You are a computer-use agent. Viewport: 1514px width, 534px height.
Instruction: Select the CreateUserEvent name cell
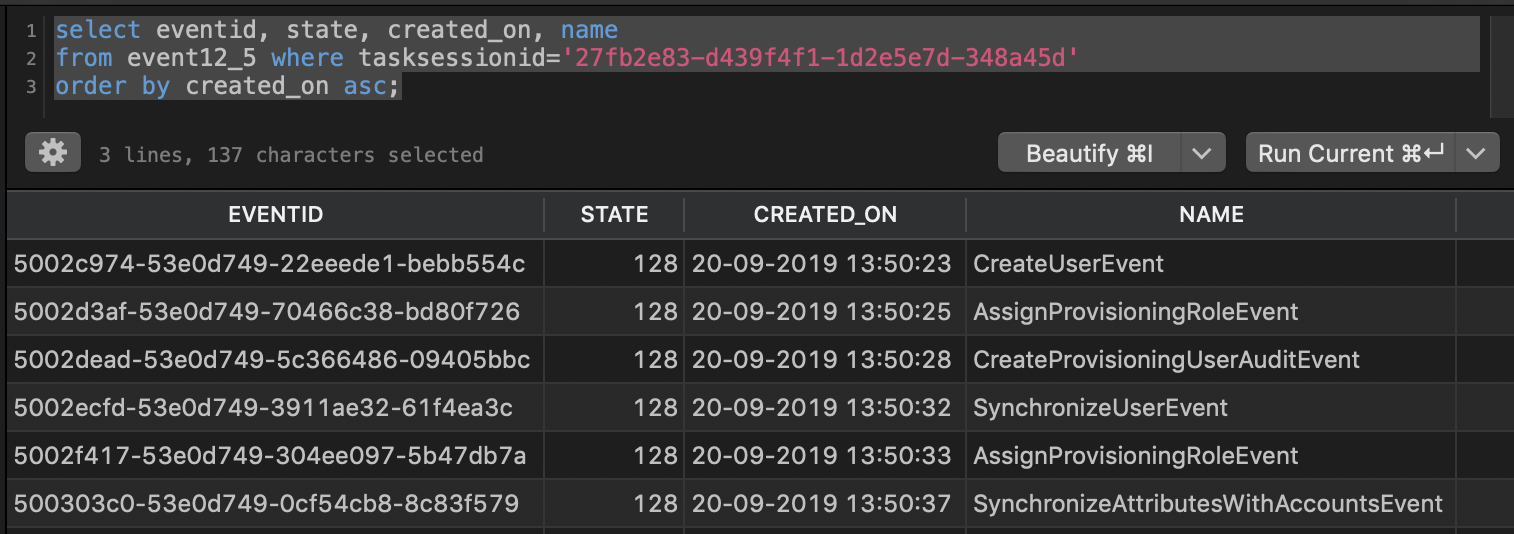[x=1068, y=264]
